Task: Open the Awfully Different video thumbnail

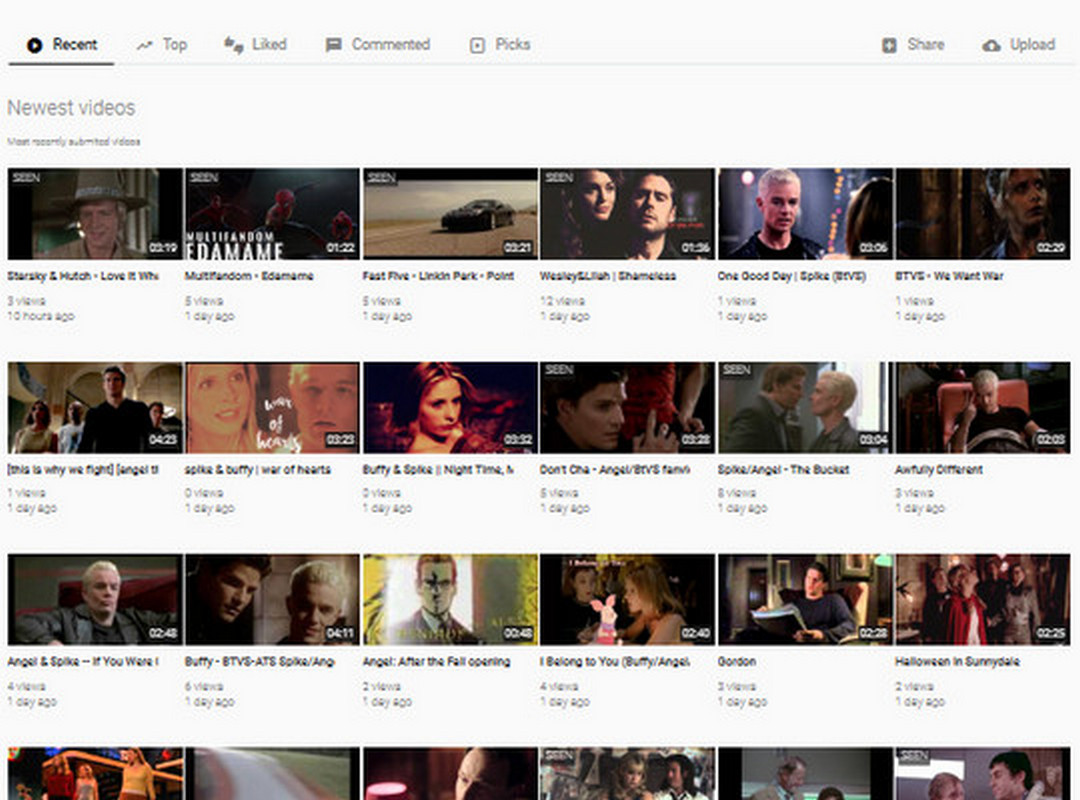Action: (x=982, y=407)
